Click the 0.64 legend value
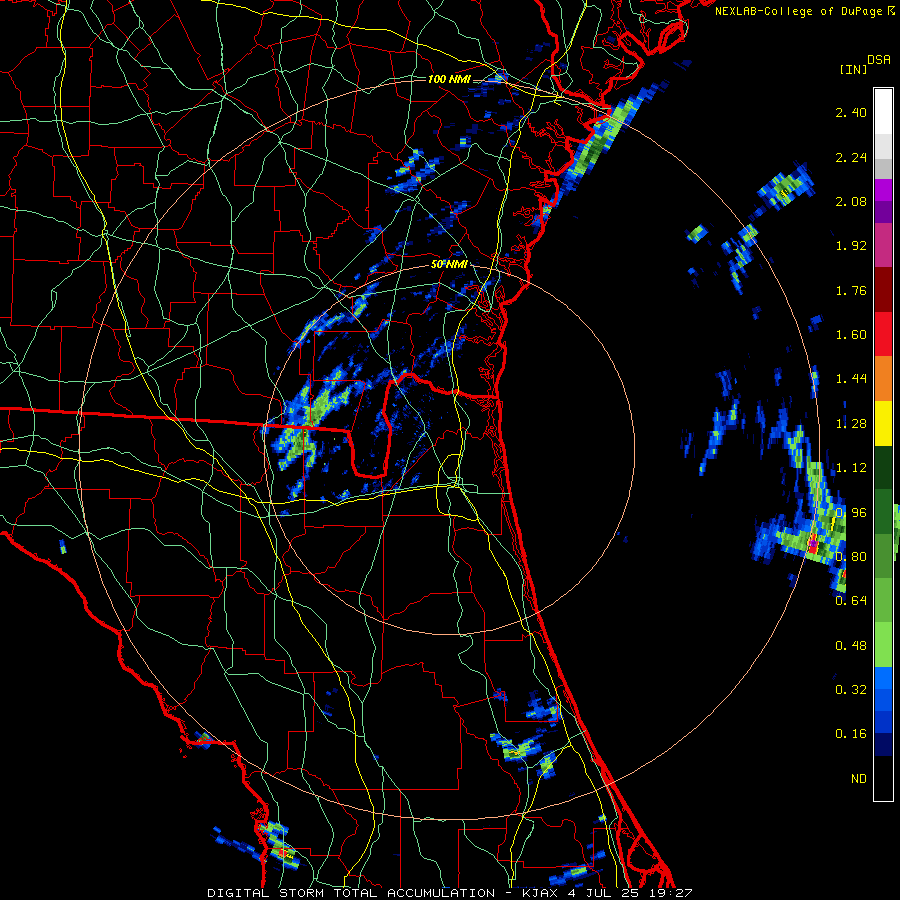The width and height of the screenshot is (900, 900). (x=851, y=601)
